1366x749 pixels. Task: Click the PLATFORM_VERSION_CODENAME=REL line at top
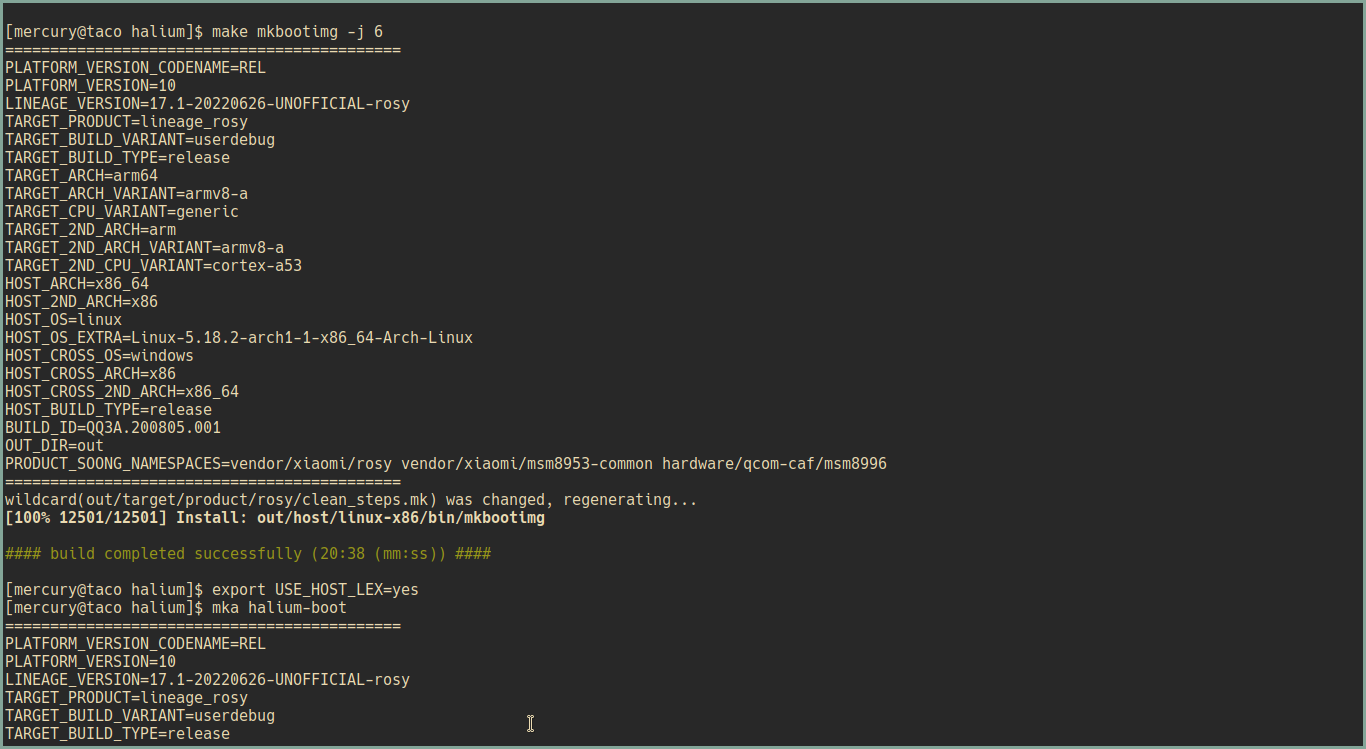pos(135,68)
